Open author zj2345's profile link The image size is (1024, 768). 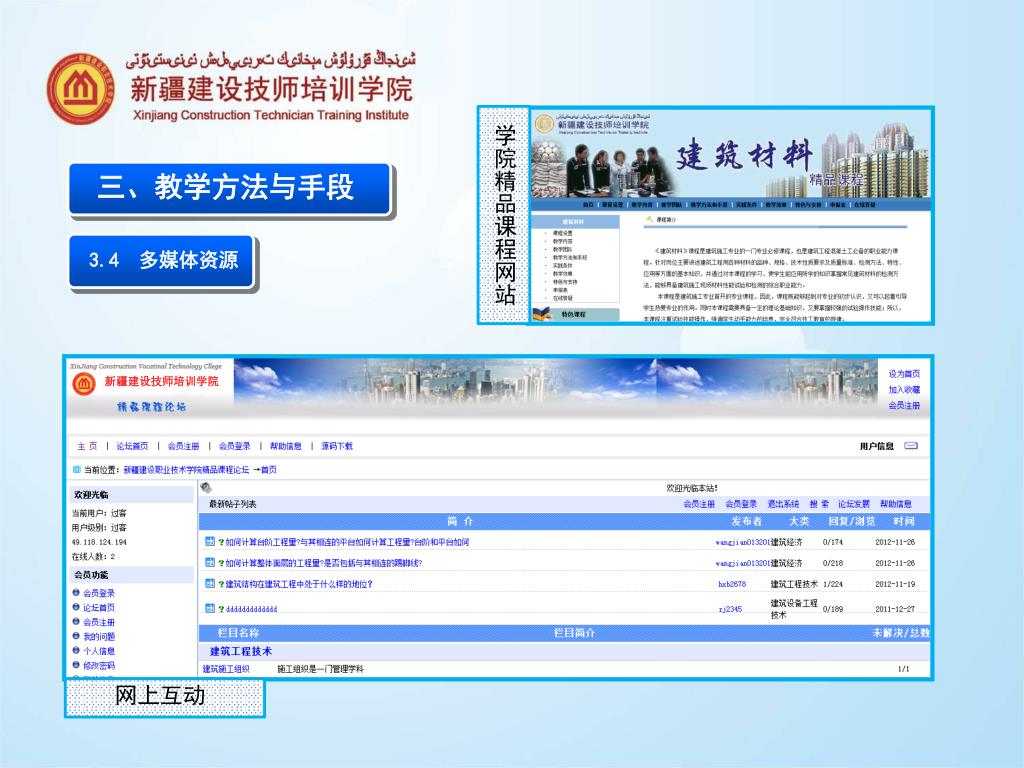(x=730, y=609)
